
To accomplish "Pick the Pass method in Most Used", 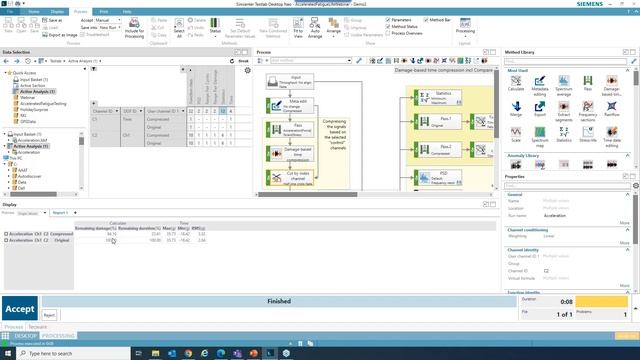I will (x=588, y=83).
